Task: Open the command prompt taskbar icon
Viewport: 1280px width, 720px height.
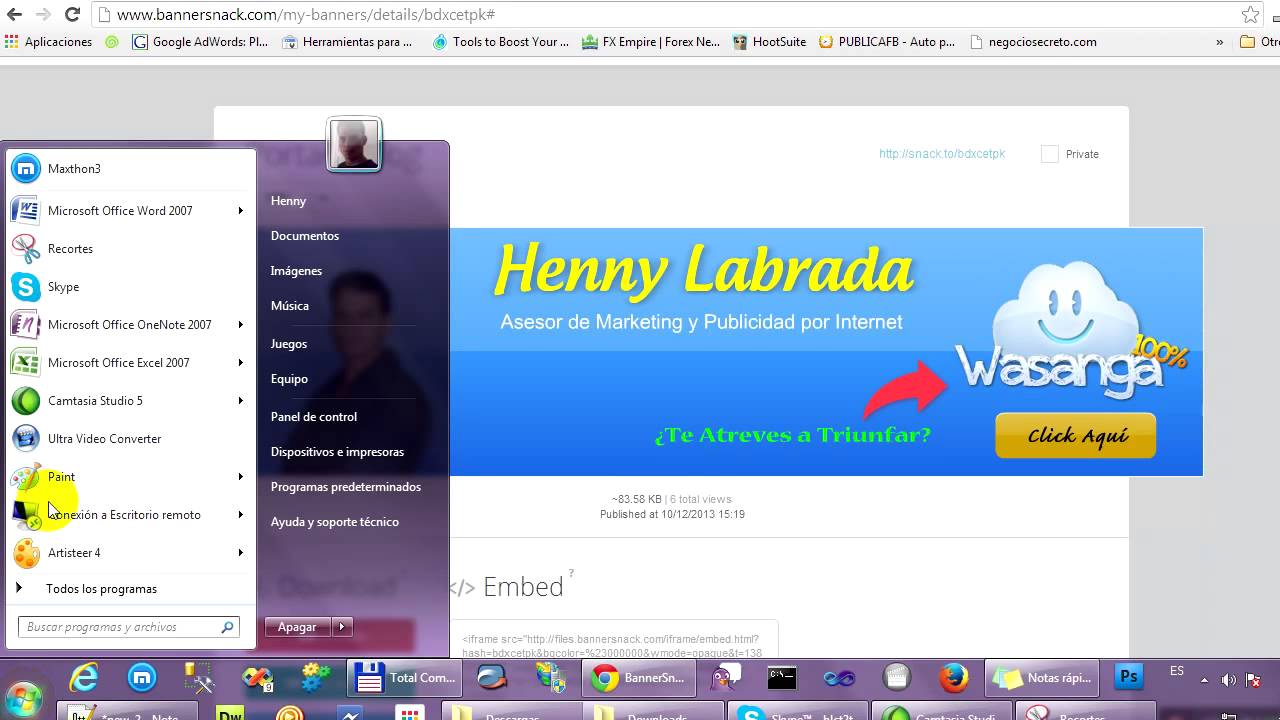Action: click(782, 678)
